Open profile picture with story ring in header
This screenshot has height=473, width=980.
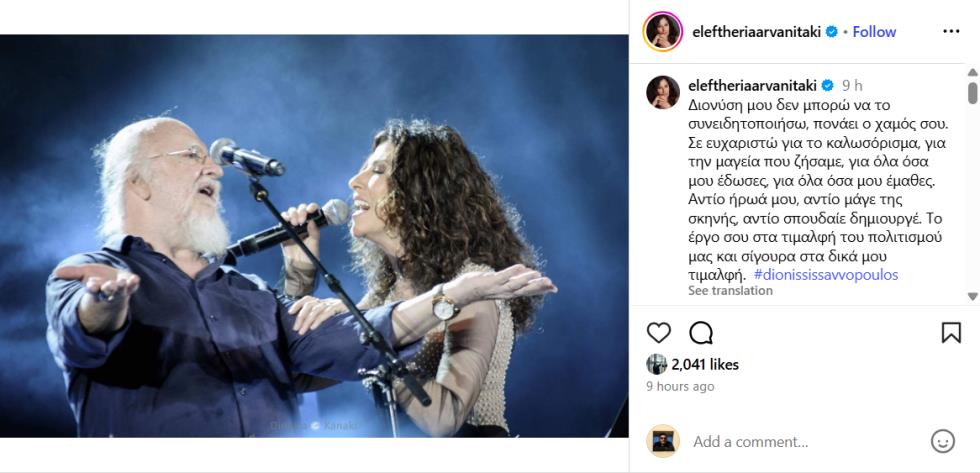click(662, 32)
